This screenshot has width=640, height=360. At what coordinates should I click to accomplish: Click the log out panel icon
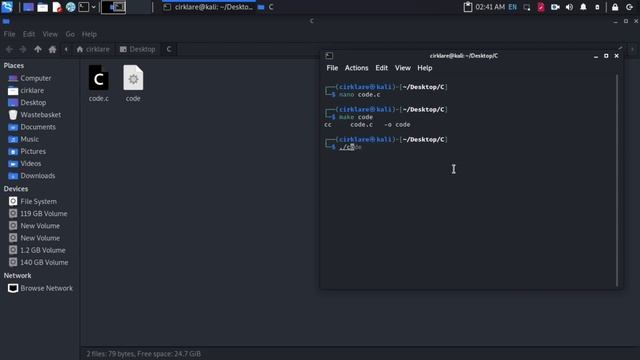[x=629, y=7]
